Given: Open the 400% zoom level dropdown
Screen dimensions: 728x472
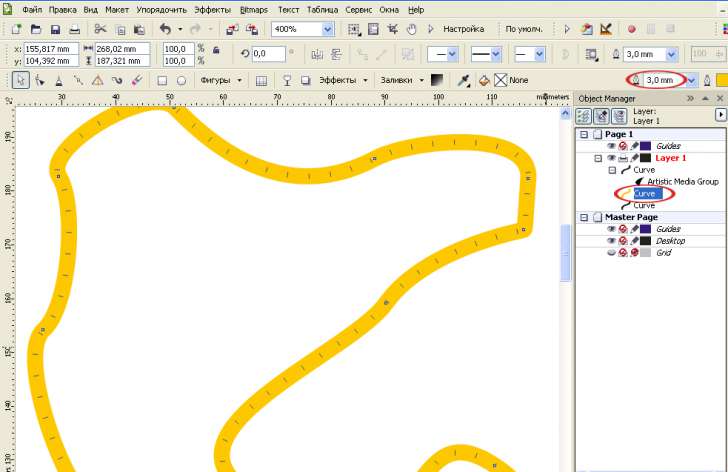Looking at the screenshot, I should pyautogui.click(x=328, y=30).
